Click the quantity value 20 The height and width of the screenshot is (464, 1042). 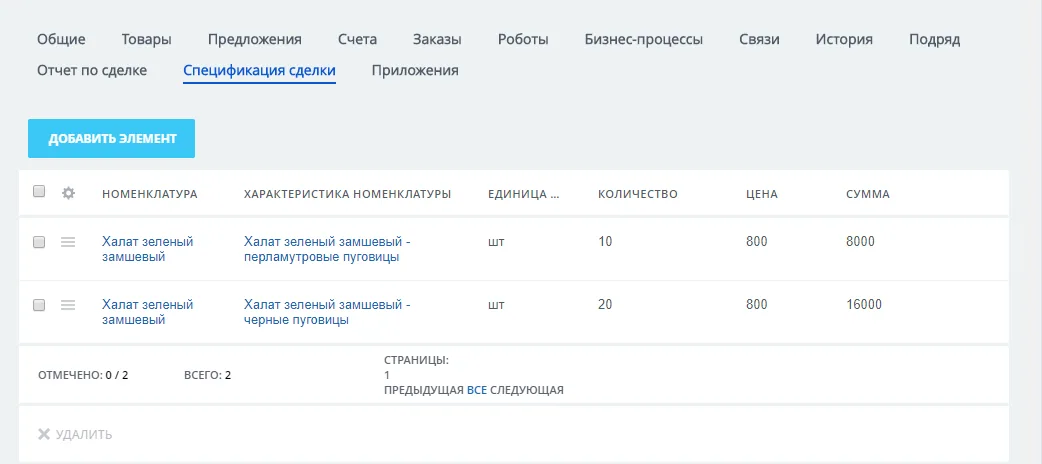point(605,304)
